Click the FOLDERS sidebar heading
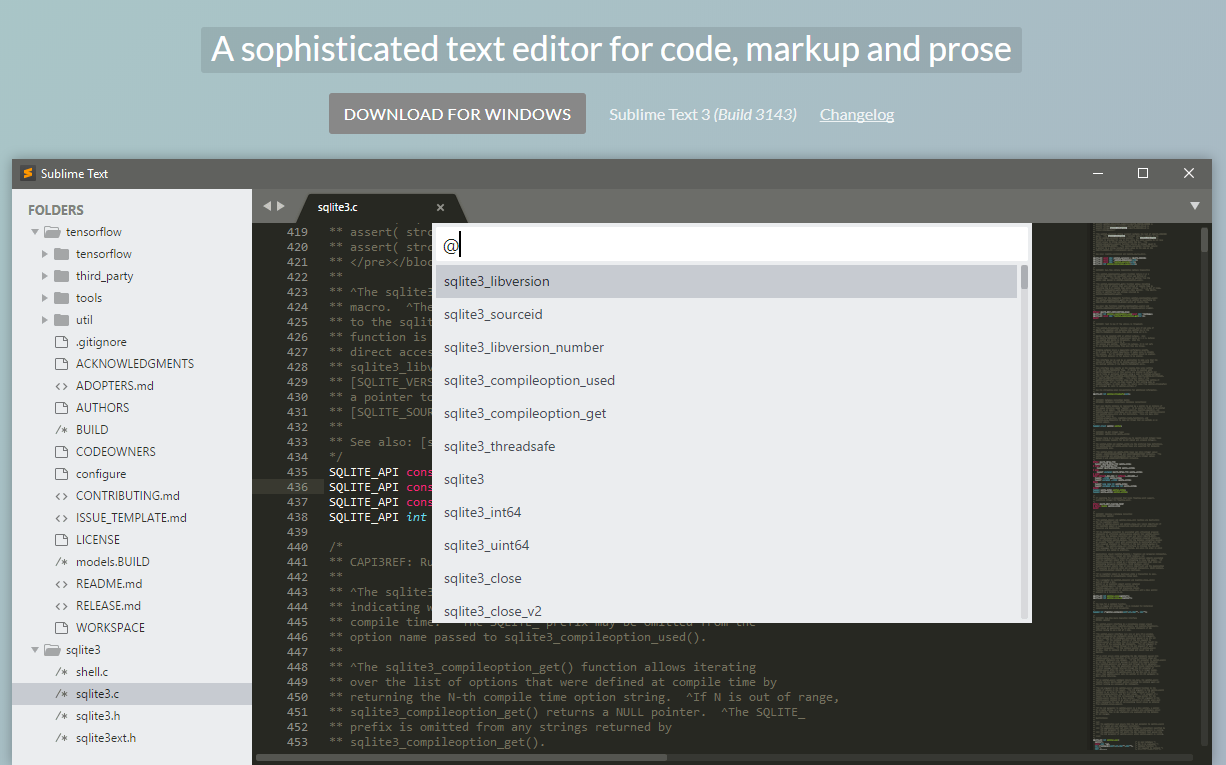The width and height of the screenshot is (1226, 765). [56, 210]
